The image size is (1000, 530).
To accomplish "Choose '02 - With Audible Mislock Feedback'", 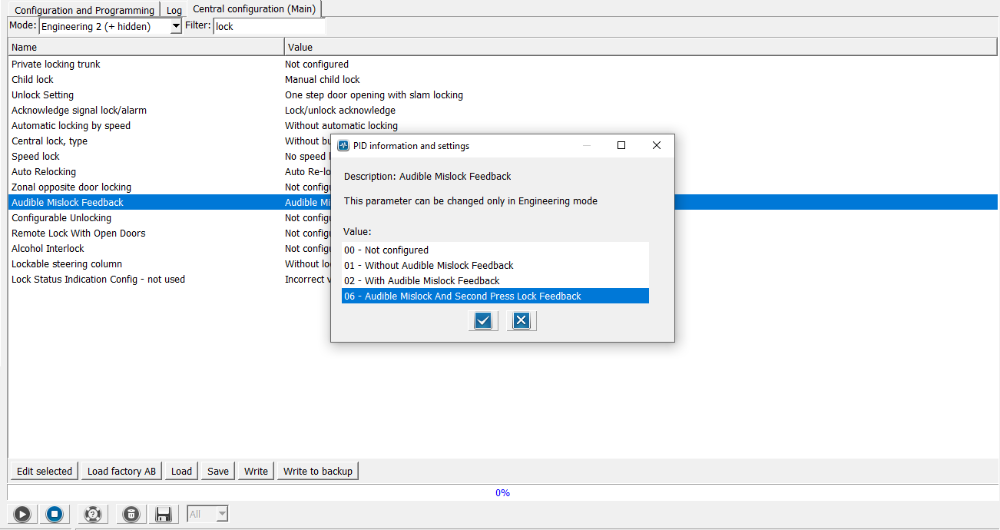I will (421, 281).
